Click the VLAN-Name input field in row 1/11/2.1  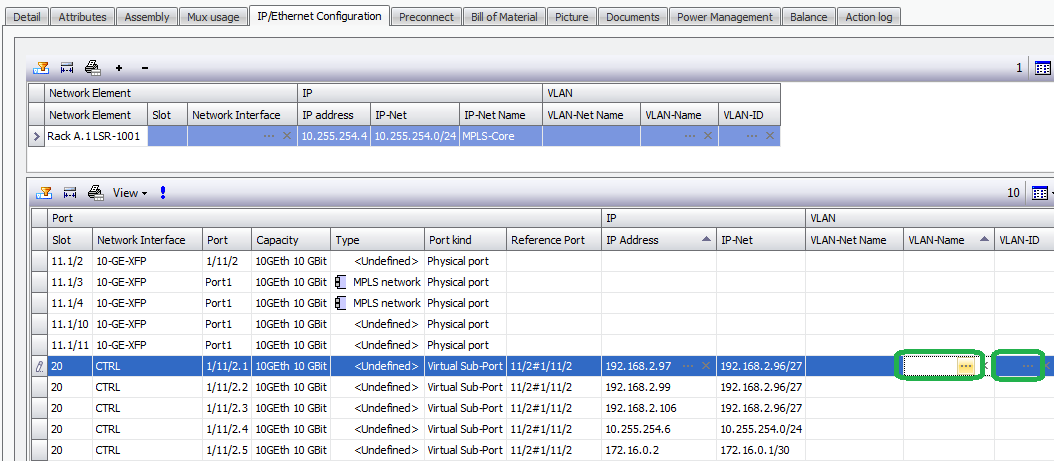point(931,366)
